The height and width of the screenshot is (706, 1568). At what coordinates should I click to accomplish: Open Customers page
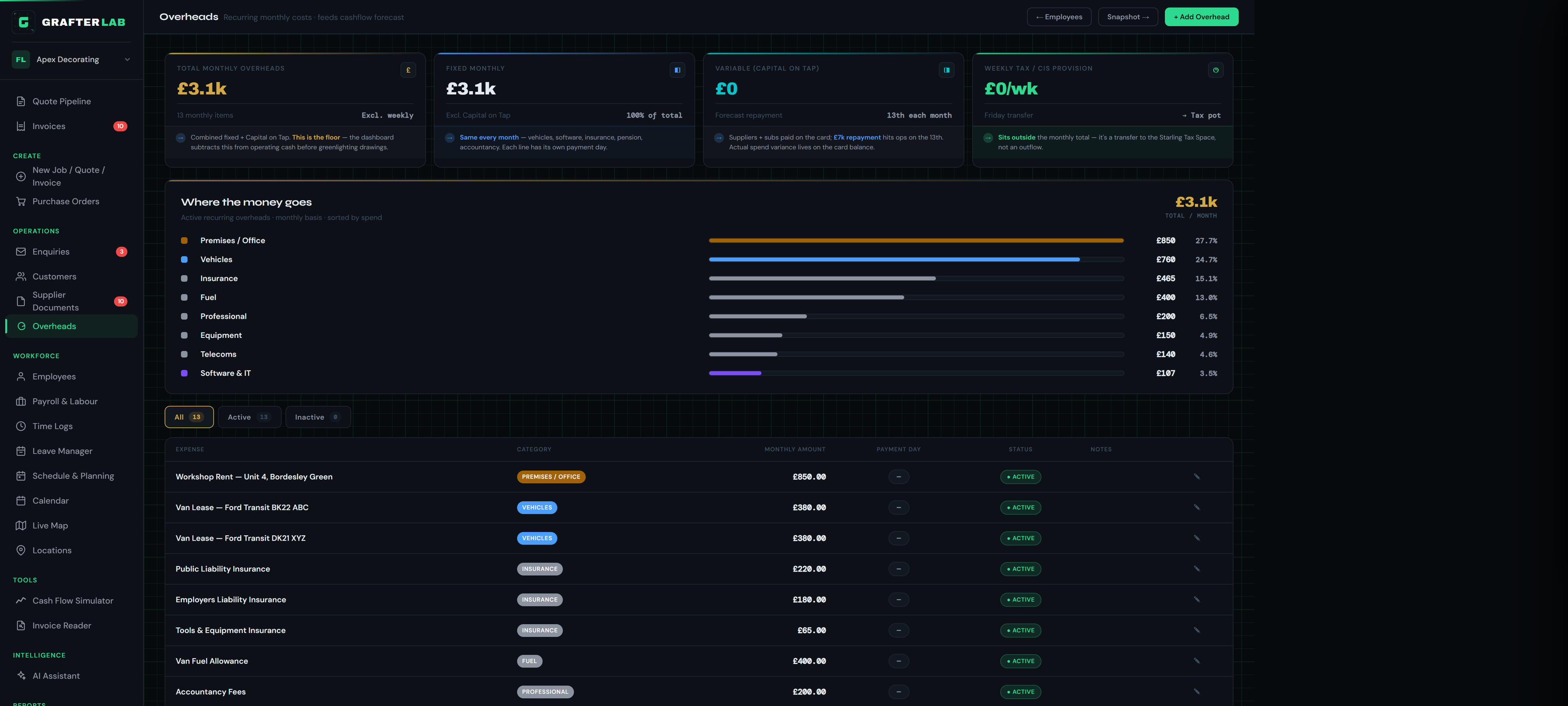pyautogui.click(x=72, y=277)
